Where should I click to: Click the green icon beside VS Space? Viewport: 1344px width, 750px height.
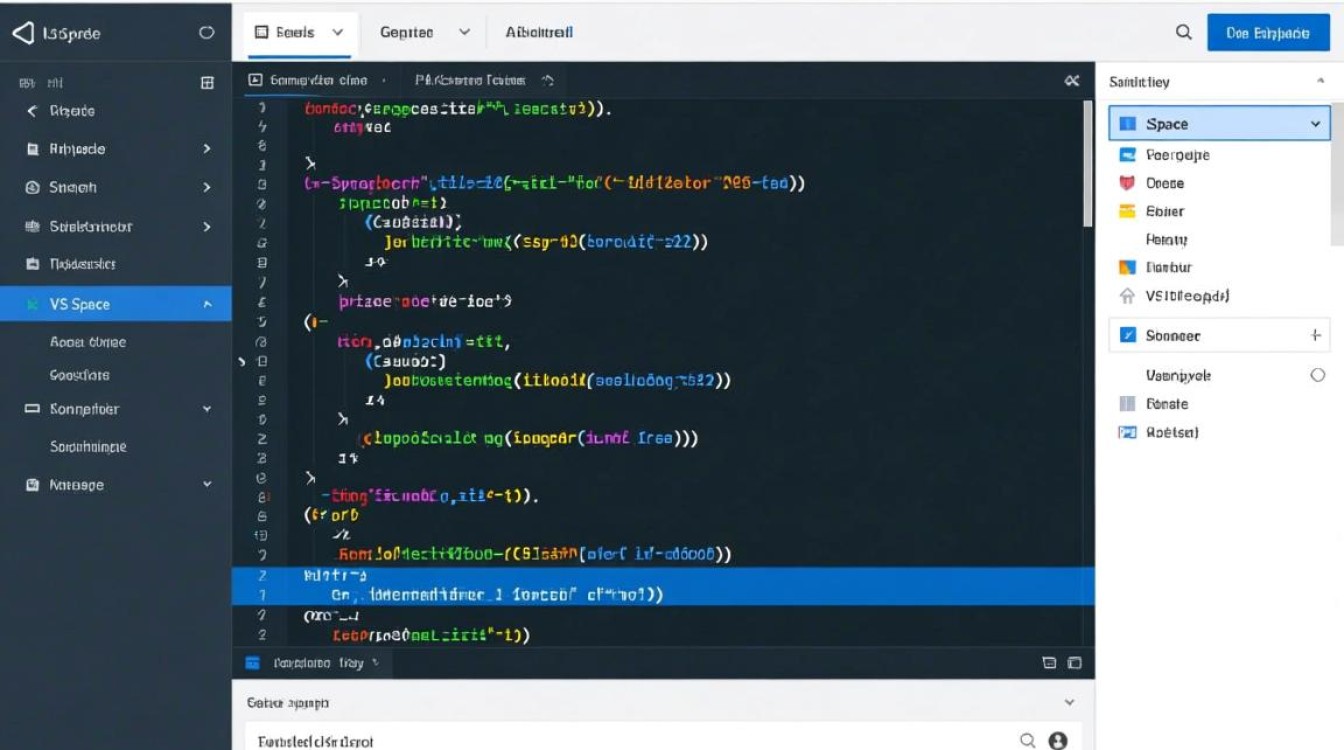pyautogui.click(x=33, y=304)
